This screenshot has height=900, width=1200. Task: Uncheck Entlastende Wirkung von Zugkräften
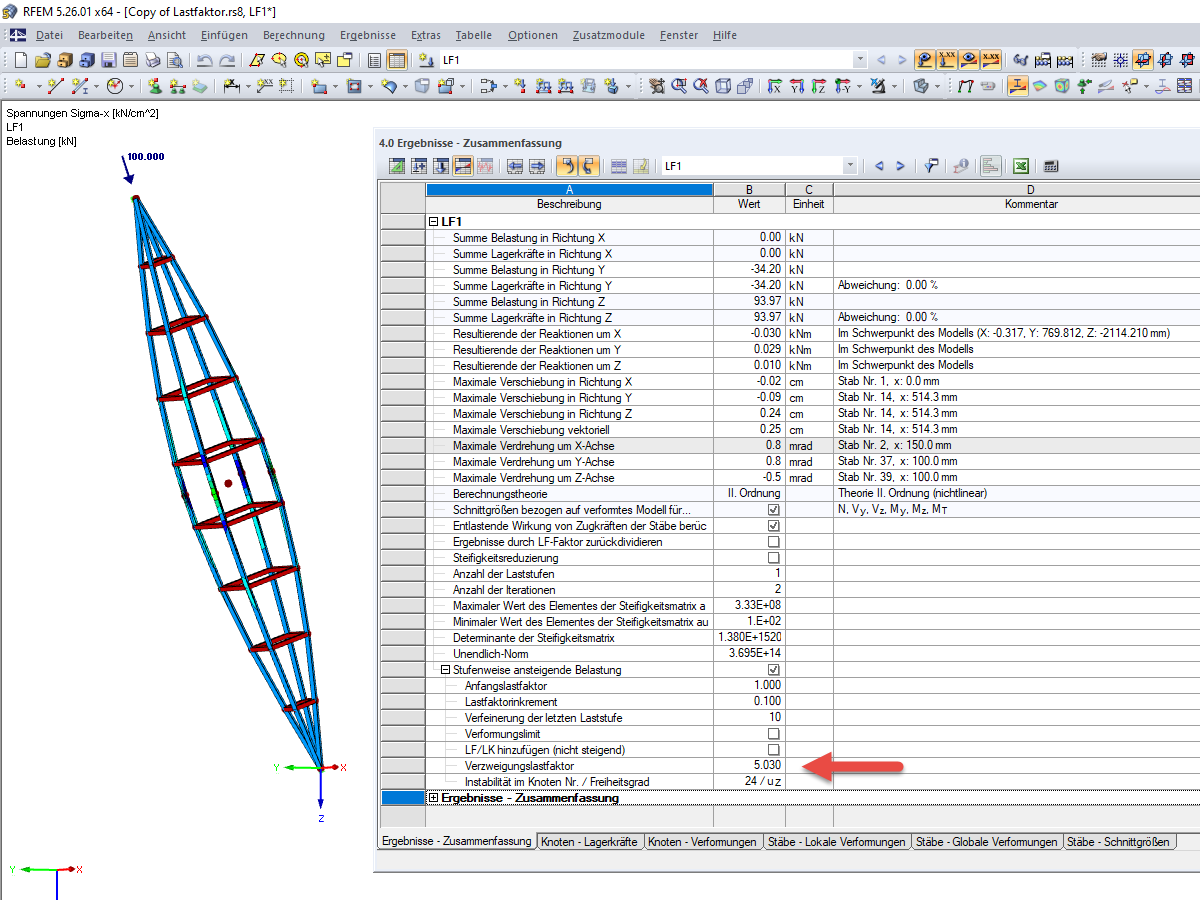pos(773,526)
